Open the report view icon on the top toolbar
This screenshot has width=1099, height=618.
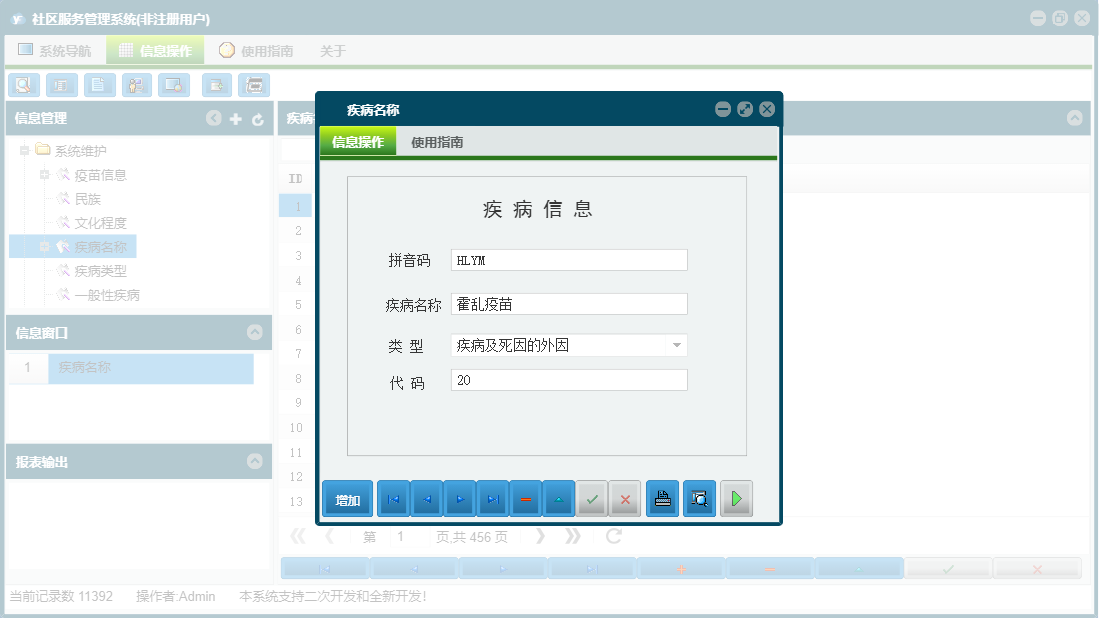pyautogui.click(x=61, y=85)
